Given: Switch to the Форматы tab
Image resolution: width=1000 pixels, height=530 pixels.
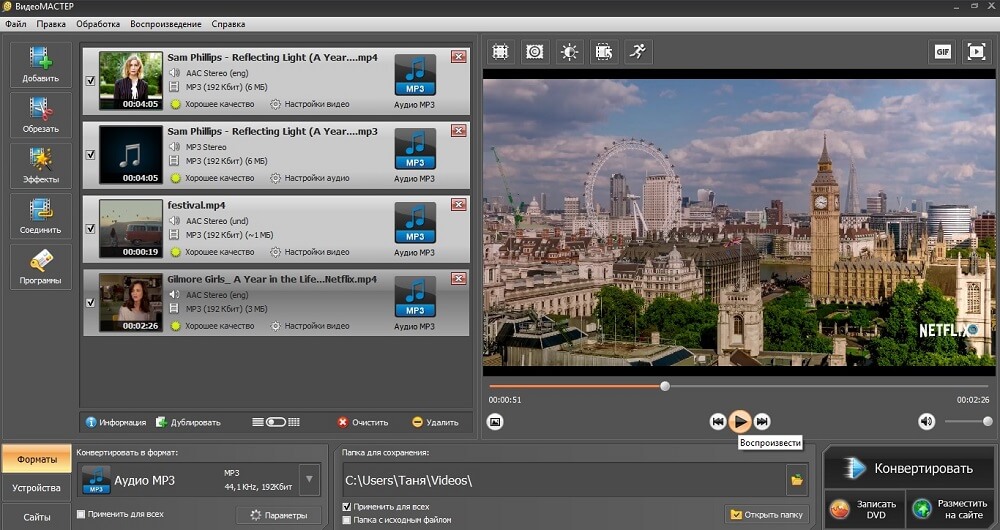Looking at the screenshot, I should [x=36, y=459].
